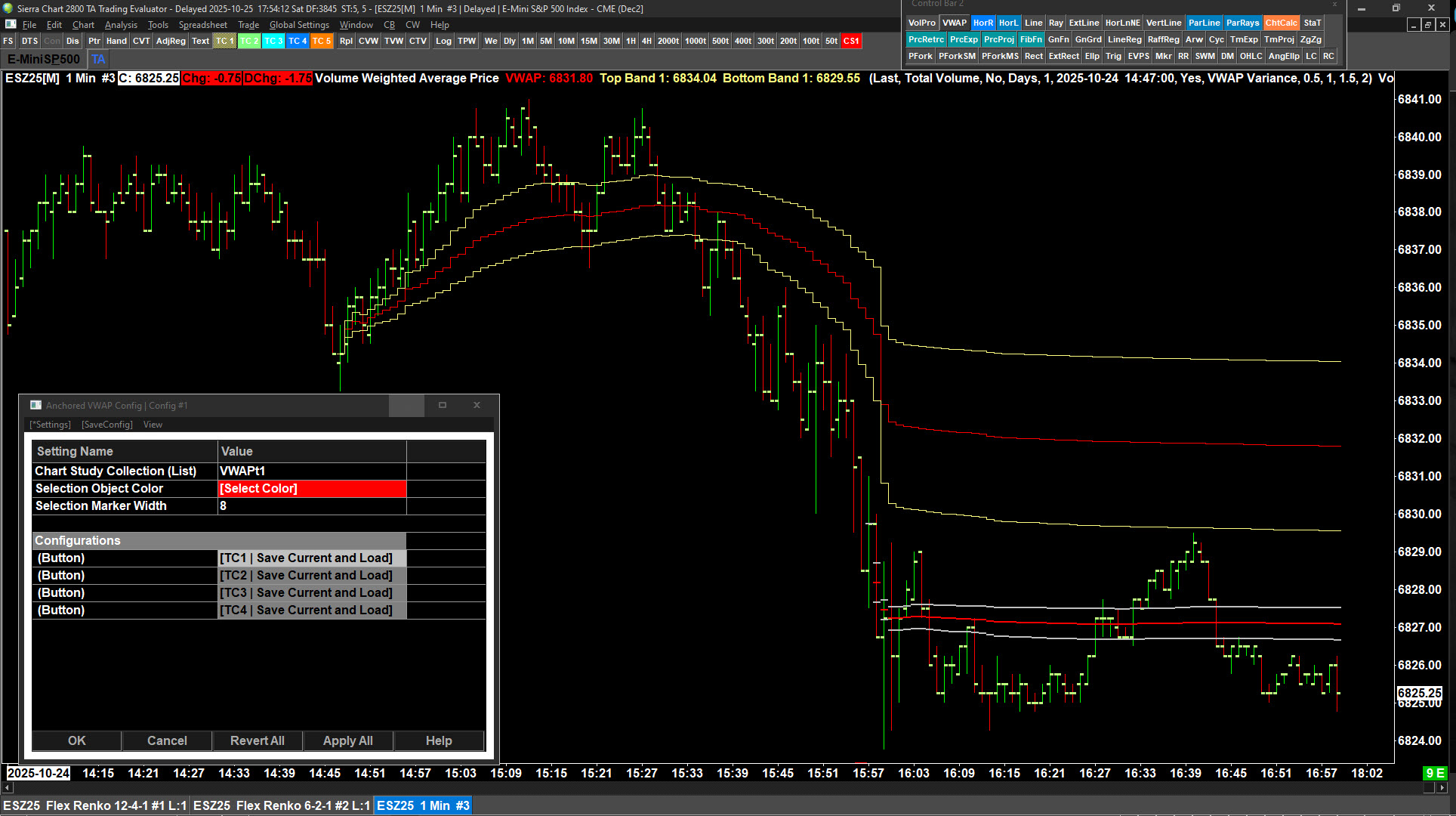
Task: Select the Ptr pointer tool
Action: [94, 41]
